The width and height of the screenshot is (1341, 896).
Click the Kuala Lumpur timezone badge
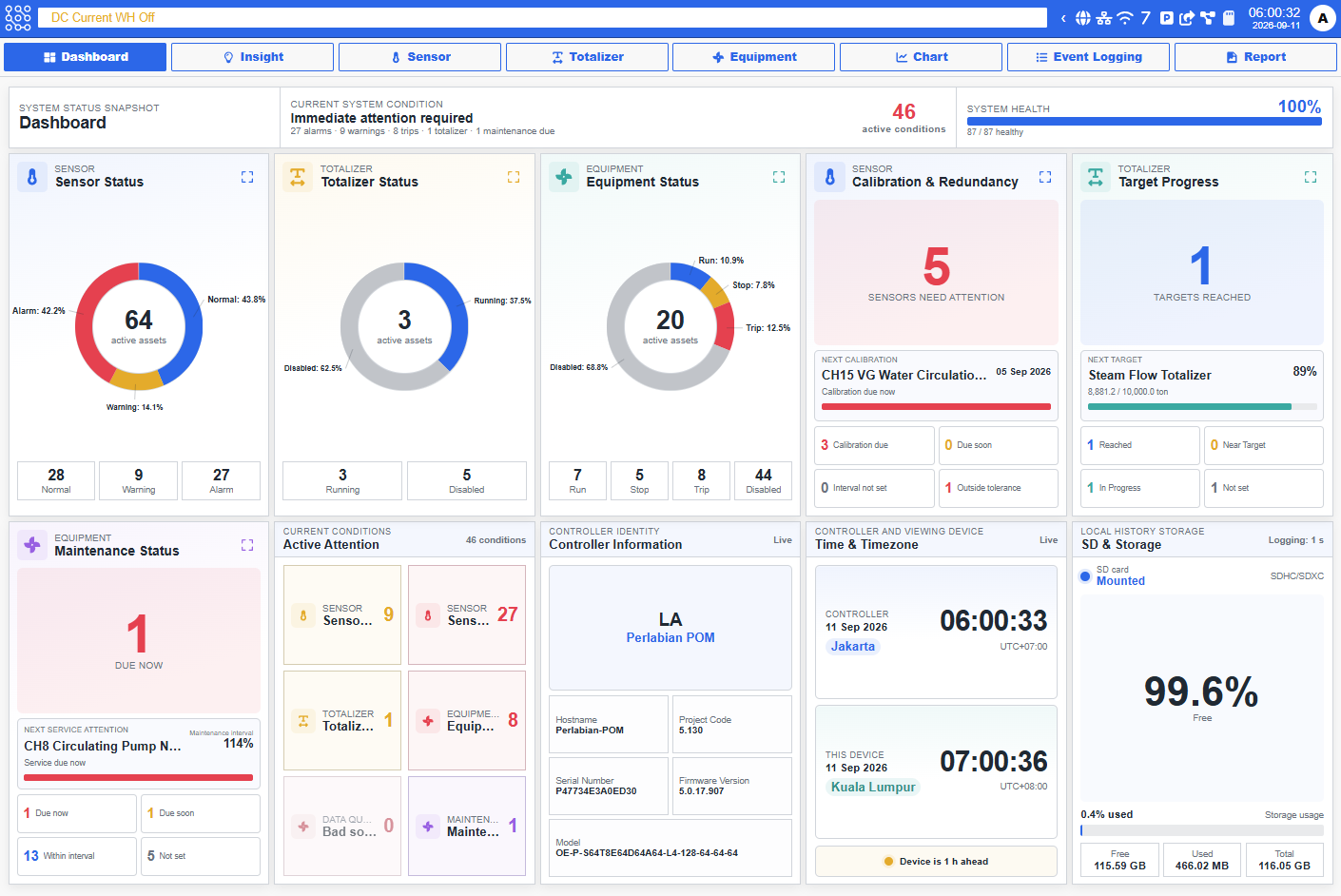tap(873, 787)
